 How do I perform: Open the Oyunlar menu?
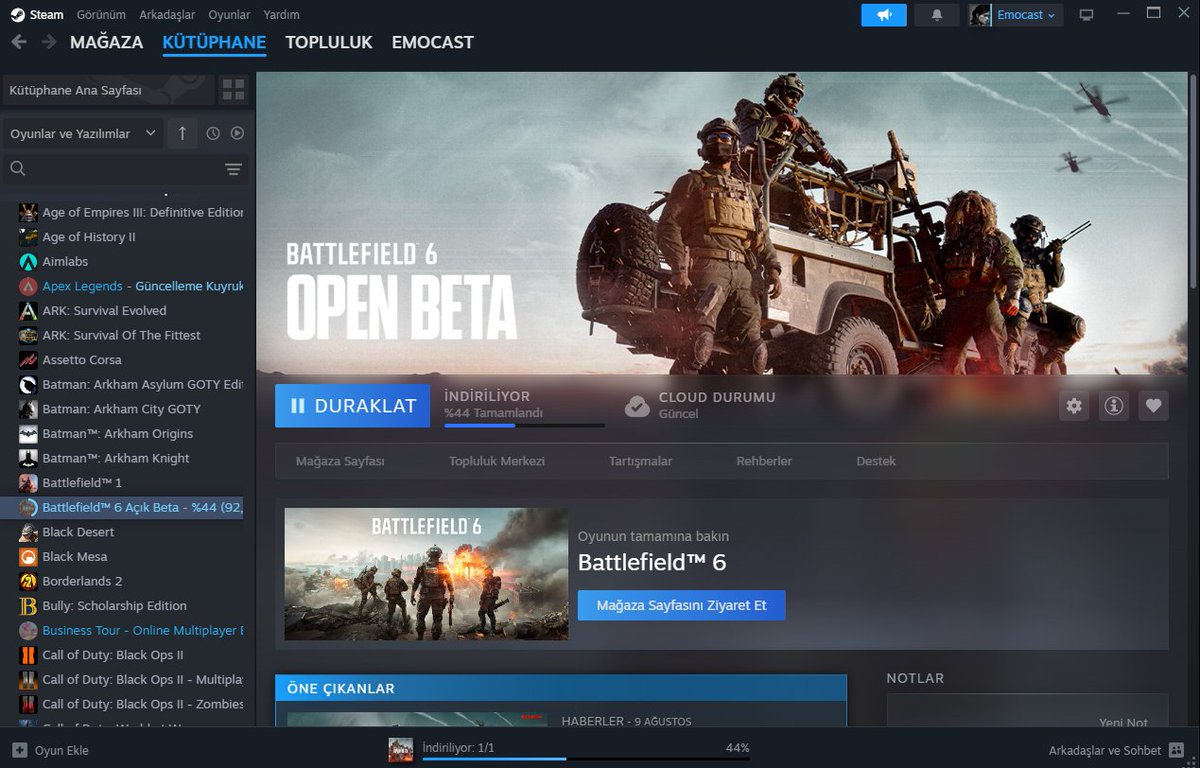229,15
